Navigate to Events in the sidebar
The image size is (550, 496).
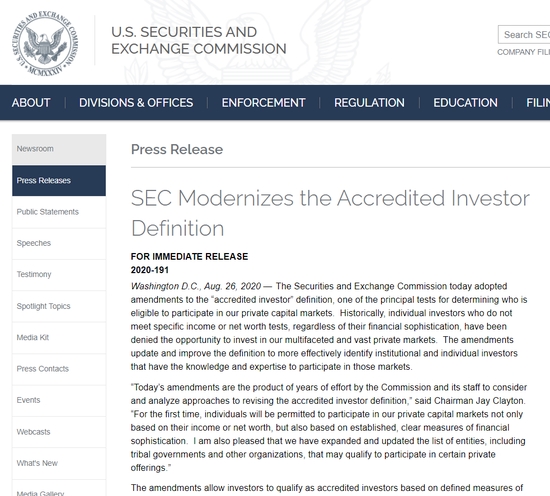coord(59,400)
